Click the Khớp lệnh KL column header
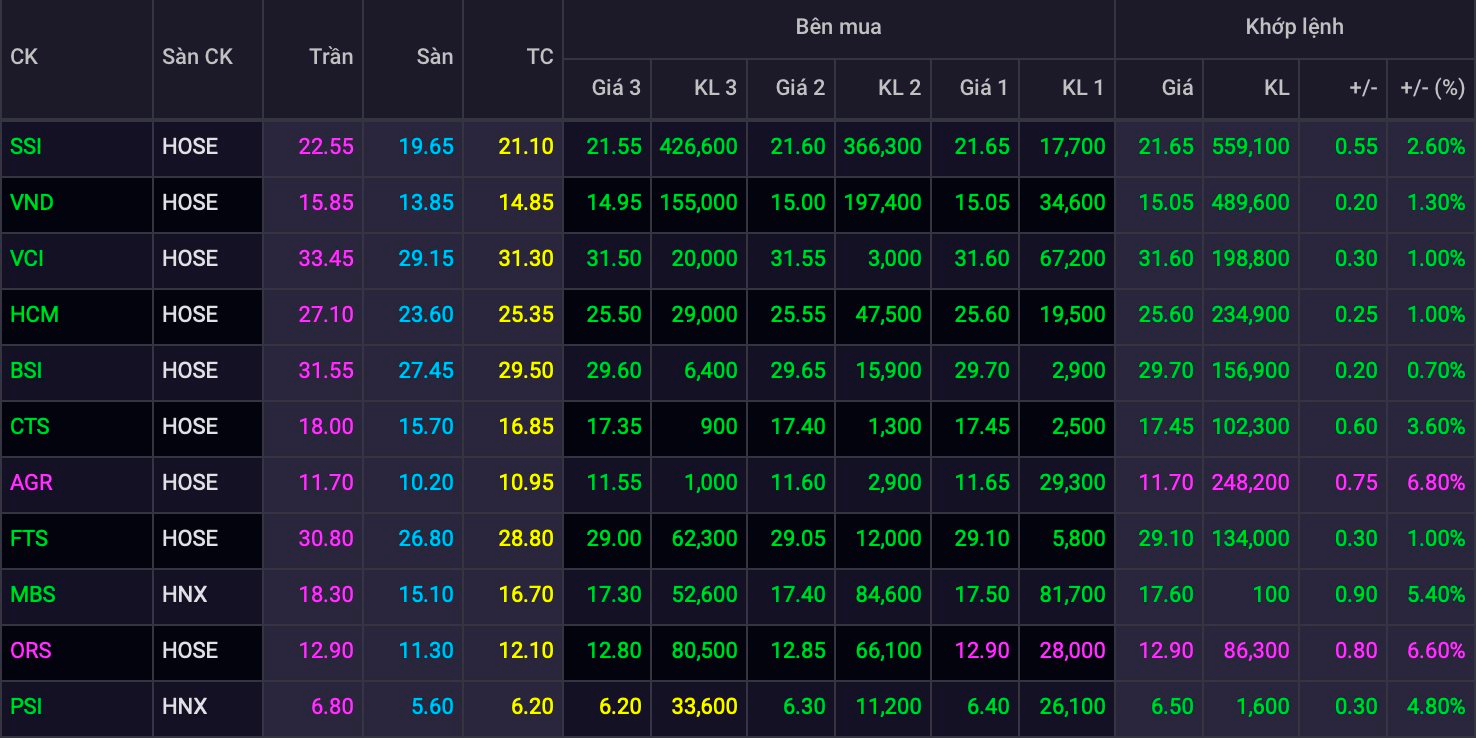Viewport: 1476px width, 738px height. coord(1276,88)
